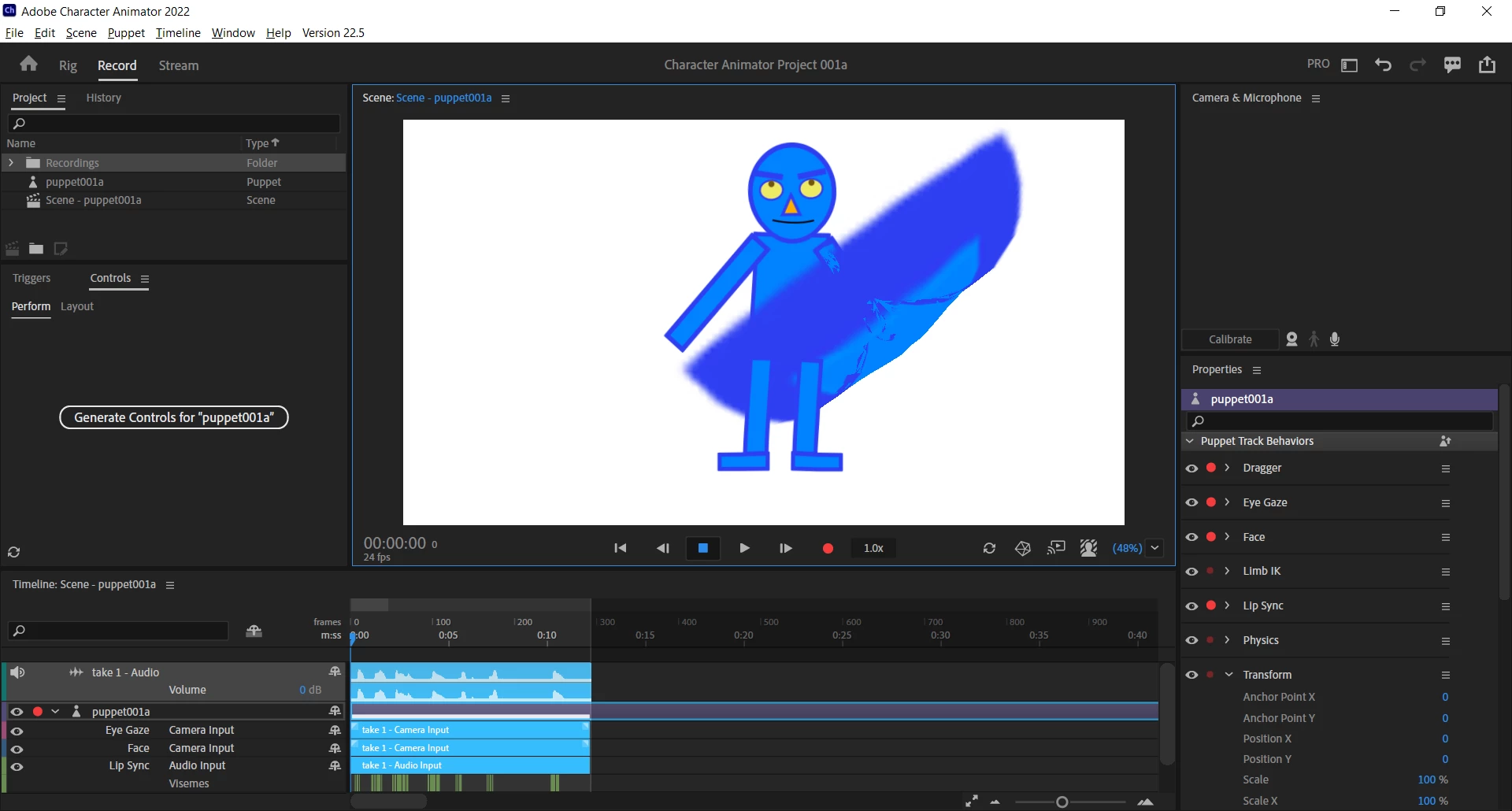This screenshot has height=811, width=1512.
Task: Collapse the puppet001a timeline track
Action: [x=55, y=712]
